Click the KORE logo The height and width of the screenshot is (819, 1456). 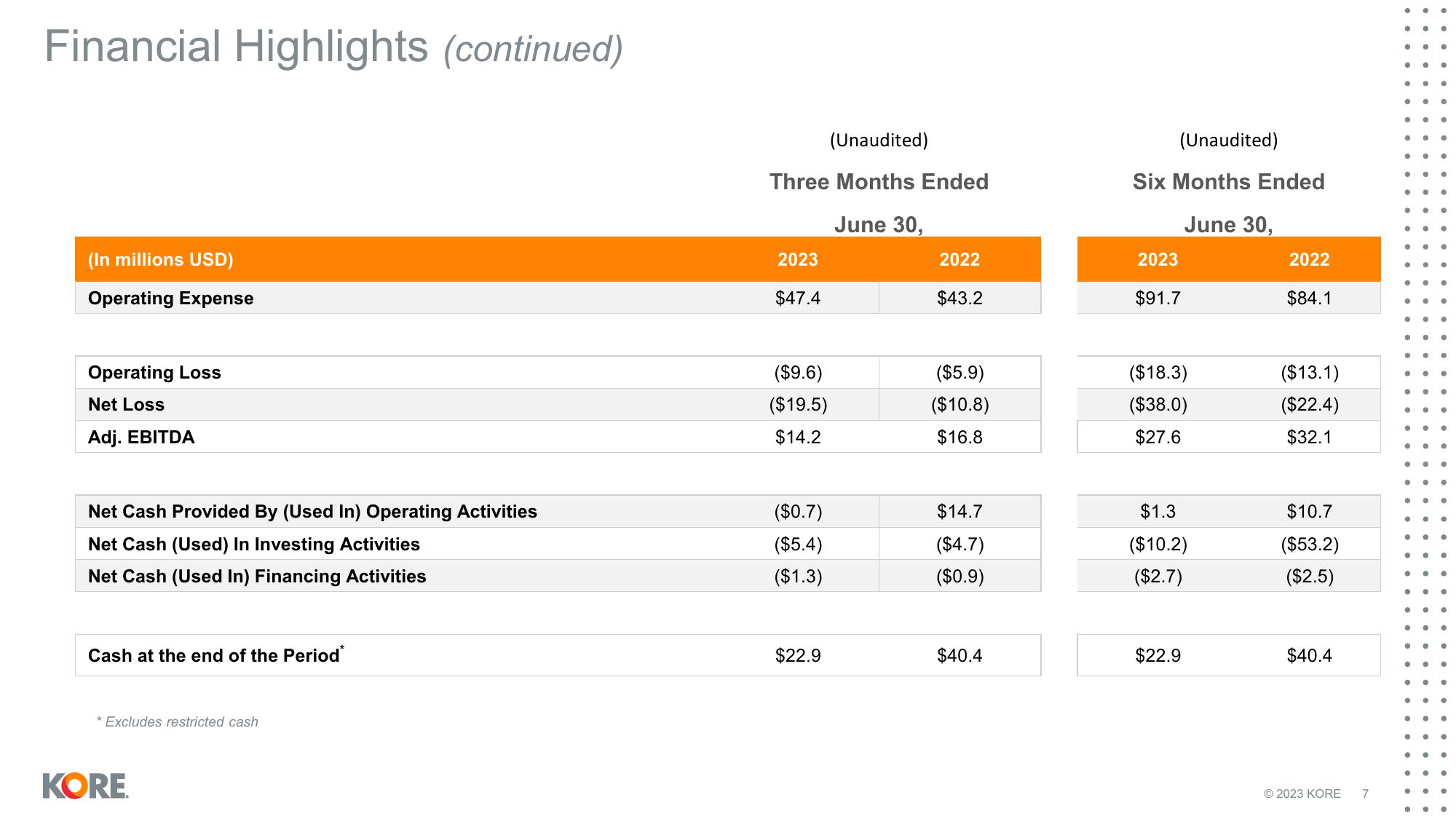(x=85, y=786)
